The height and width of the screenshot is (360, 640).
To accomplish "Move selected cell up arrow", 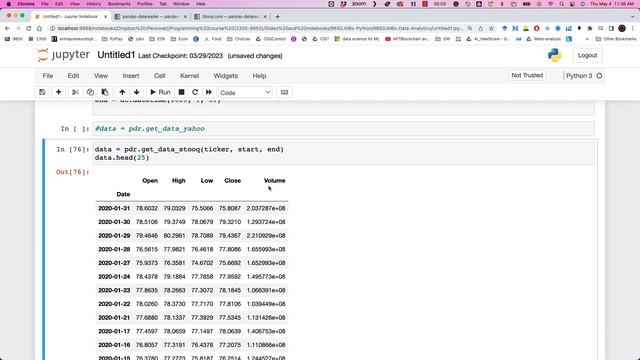I will [122, 92].
